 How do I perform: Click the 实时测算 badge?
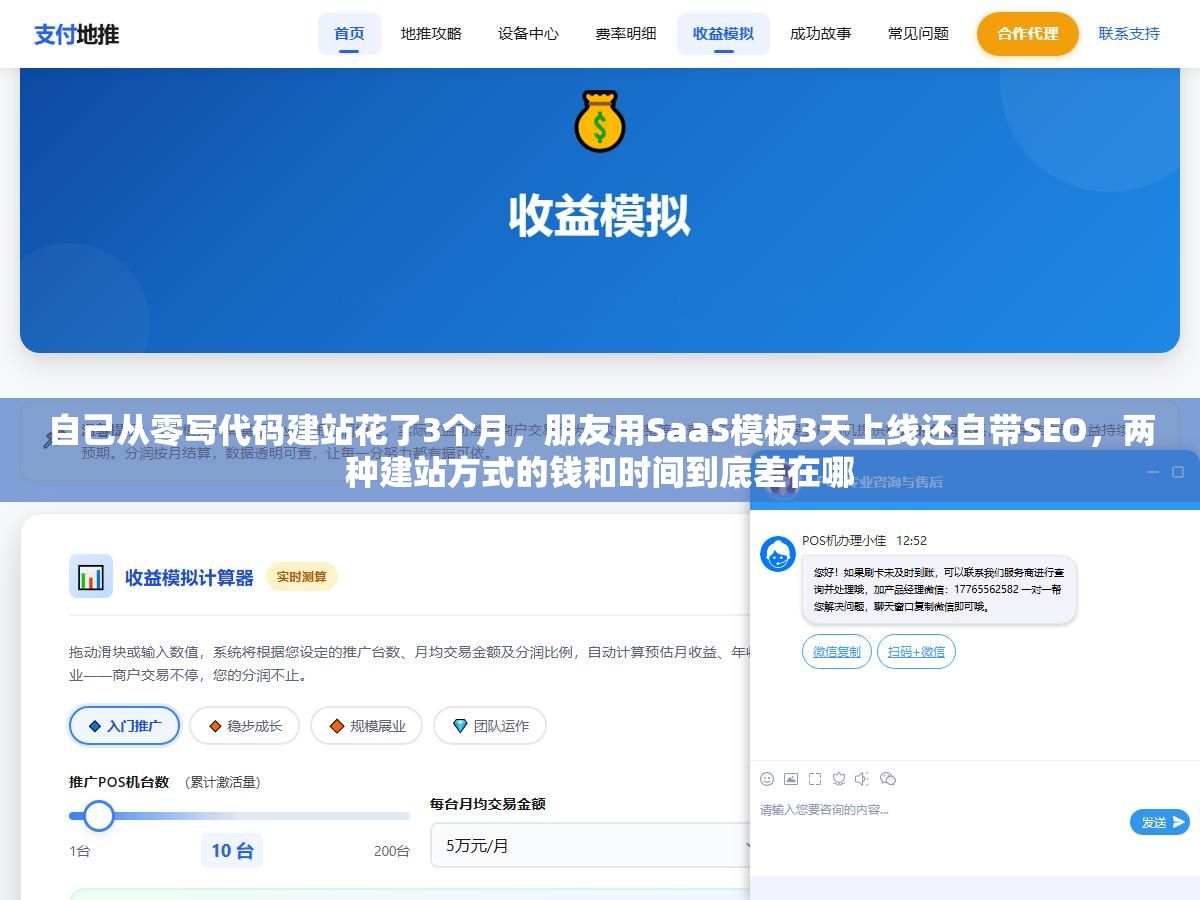tap(301, 577)
